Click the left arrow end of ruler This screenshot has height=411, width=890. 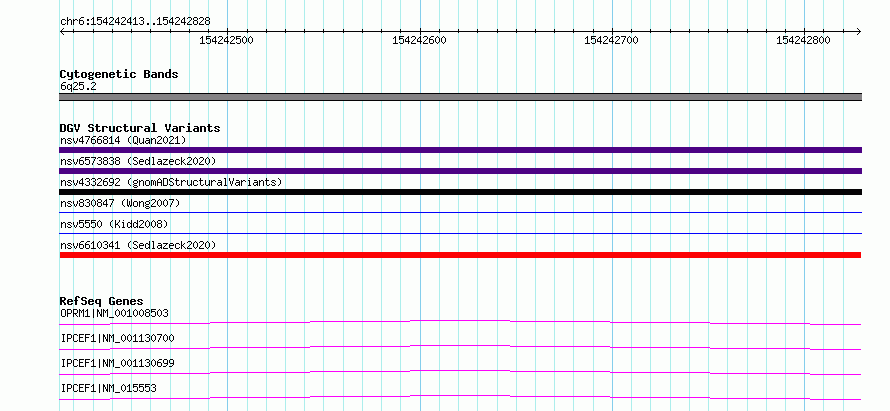click(62, 31)
